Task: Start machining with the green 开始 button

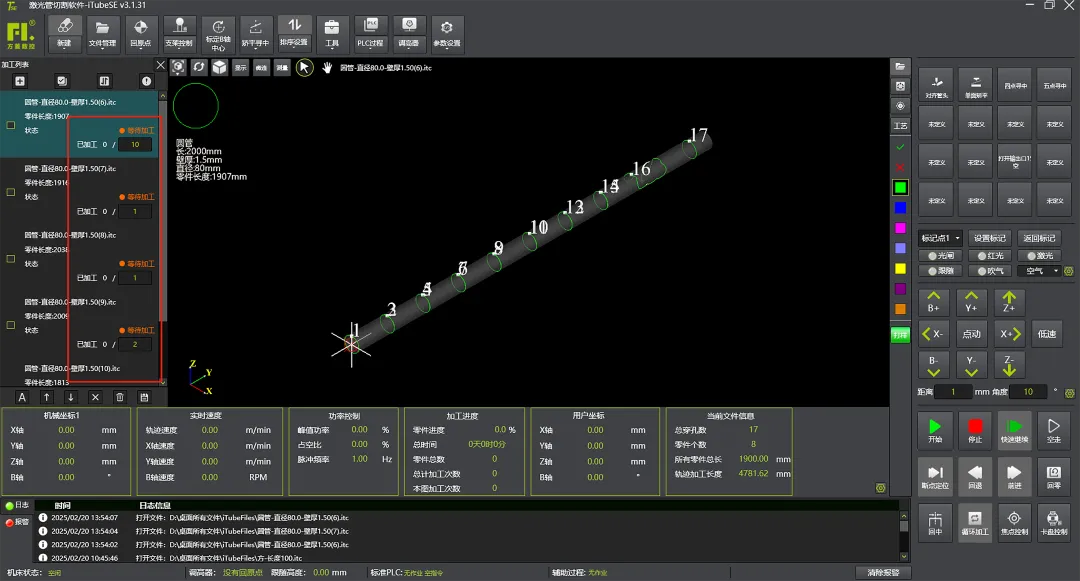Action: (935, 430)
